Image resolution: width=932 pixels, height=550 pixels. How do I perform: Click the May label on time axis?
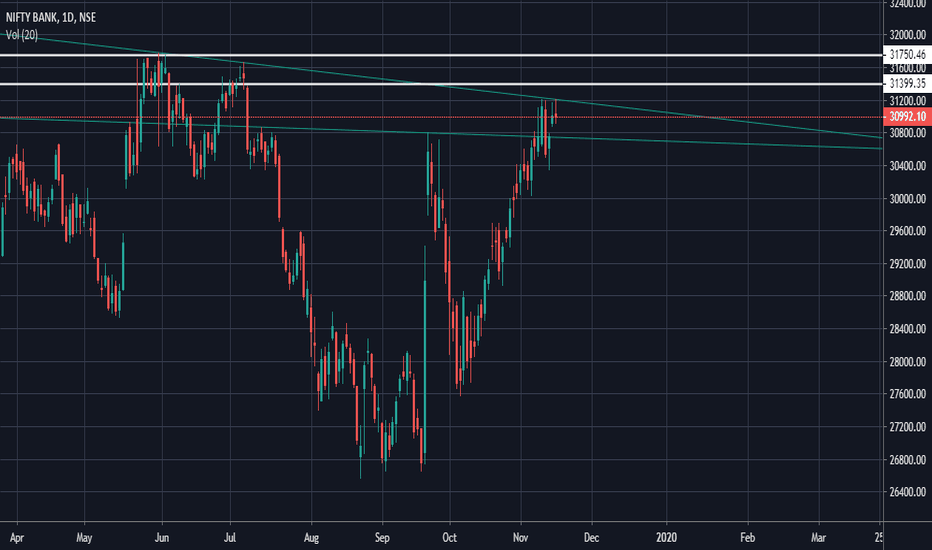click(x=84, y=538)
